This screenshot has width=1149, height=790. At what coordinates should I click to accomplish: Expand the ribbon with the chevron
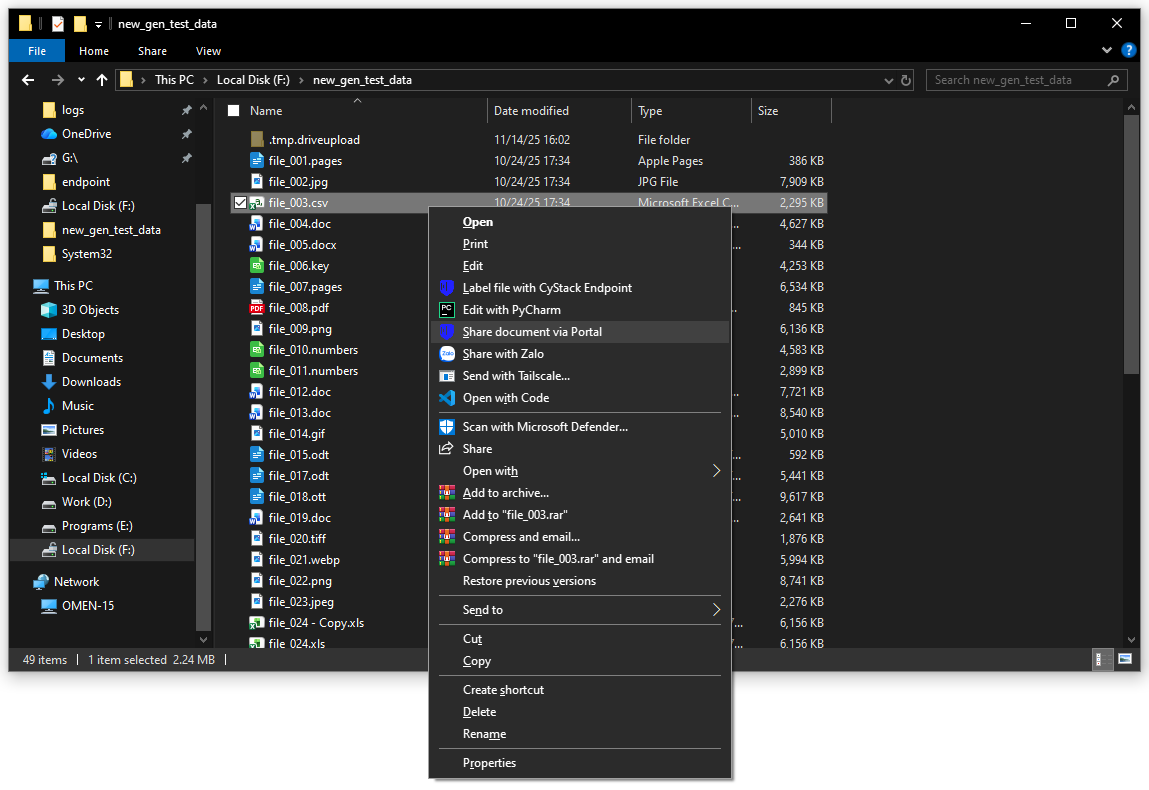1106,50
